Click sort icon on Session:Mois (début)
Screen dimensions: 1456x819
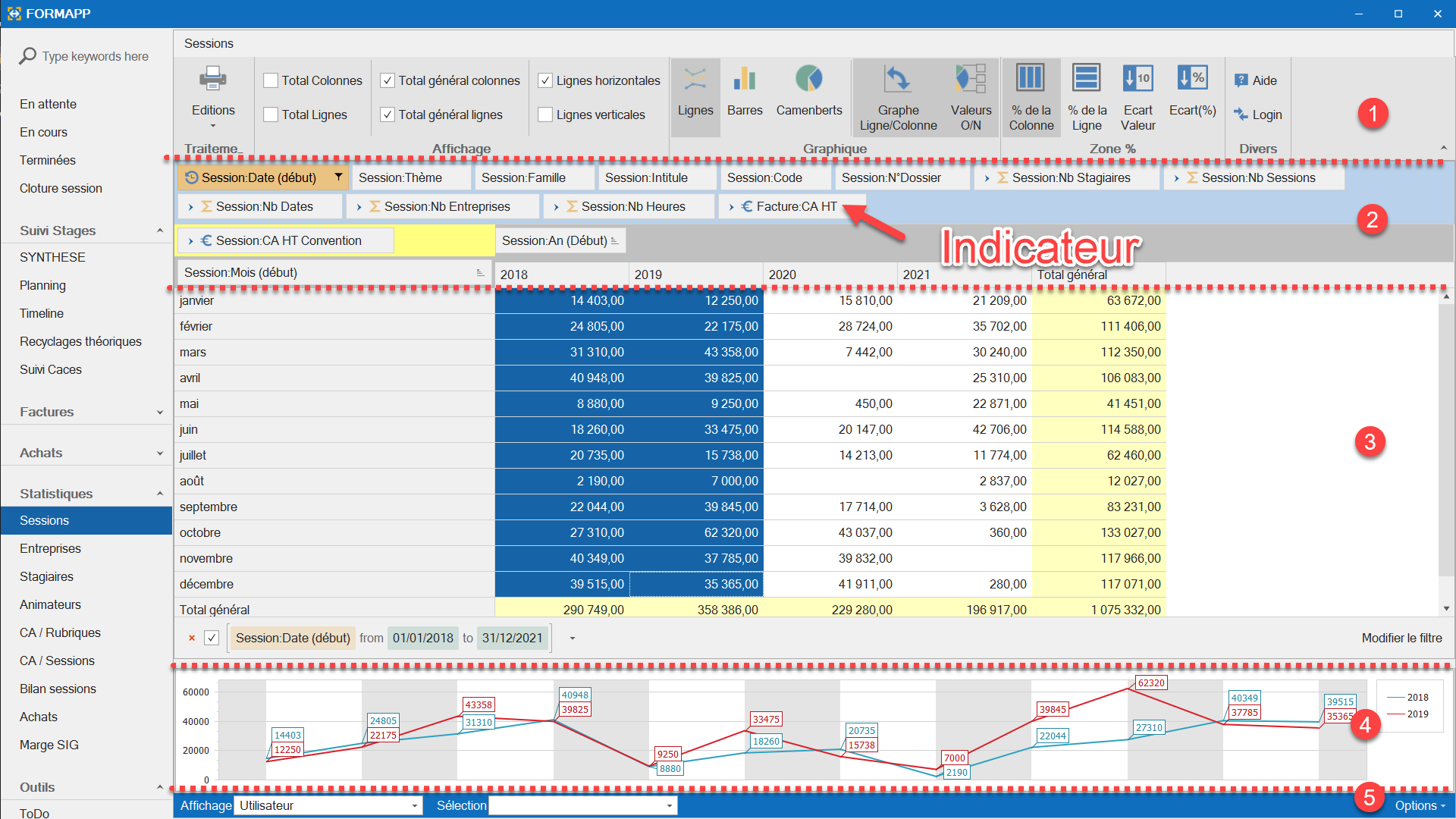coord(480,272)
